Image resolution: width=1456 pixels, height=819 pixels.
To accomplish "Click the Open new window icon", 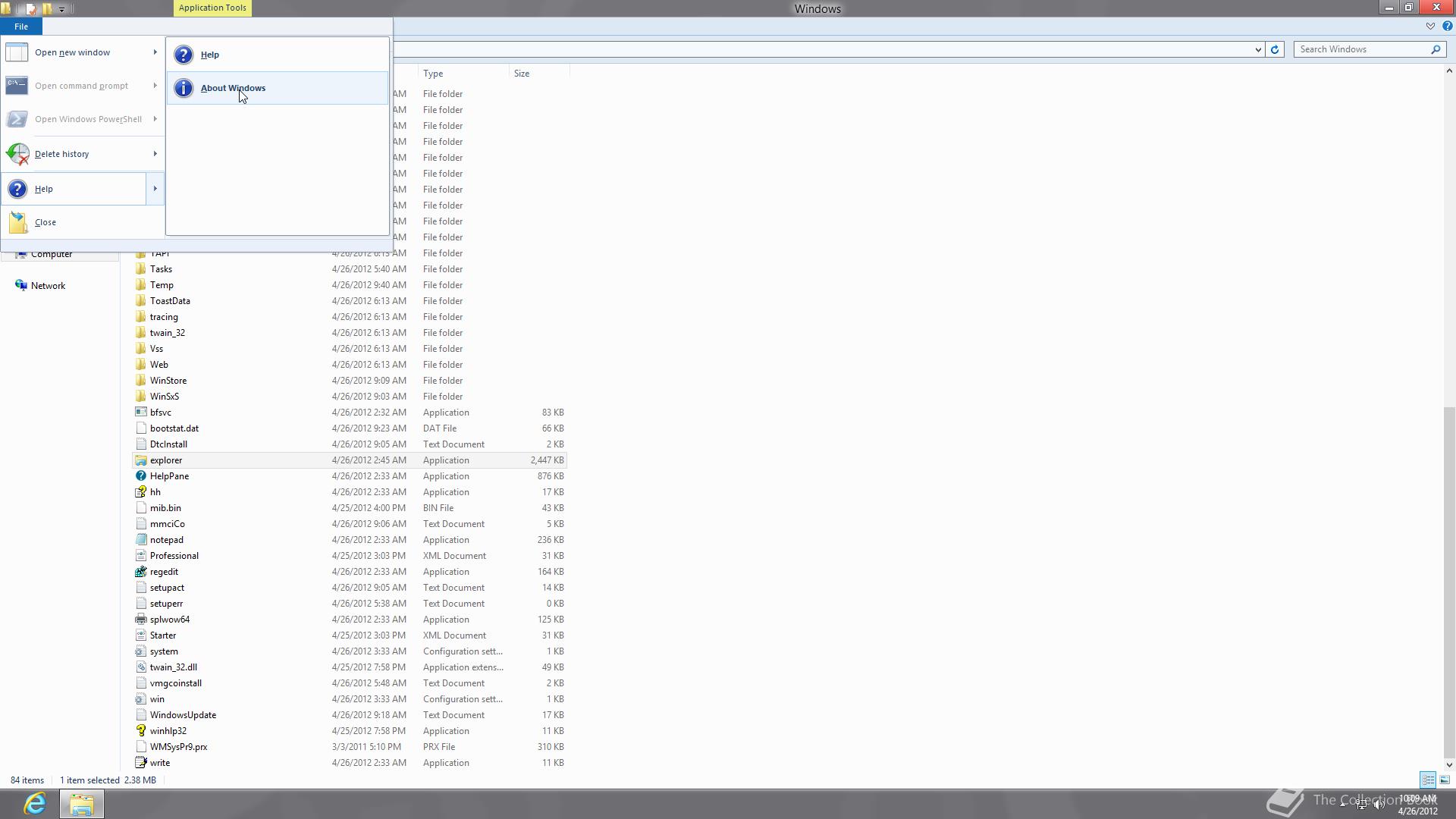I will tap(17, 52).
